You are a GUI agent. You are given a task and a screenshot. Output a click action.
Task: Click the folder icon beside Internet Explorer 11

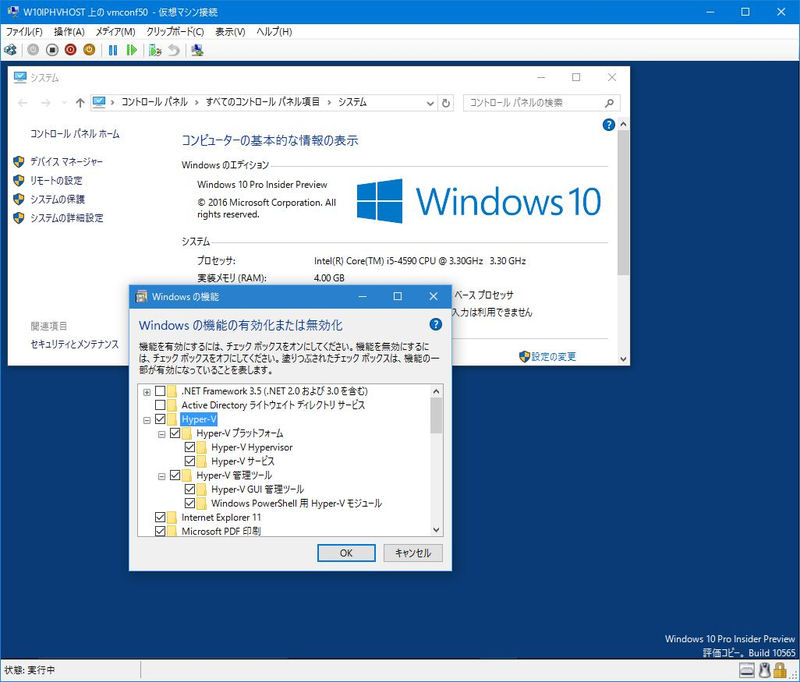point(171,517)
